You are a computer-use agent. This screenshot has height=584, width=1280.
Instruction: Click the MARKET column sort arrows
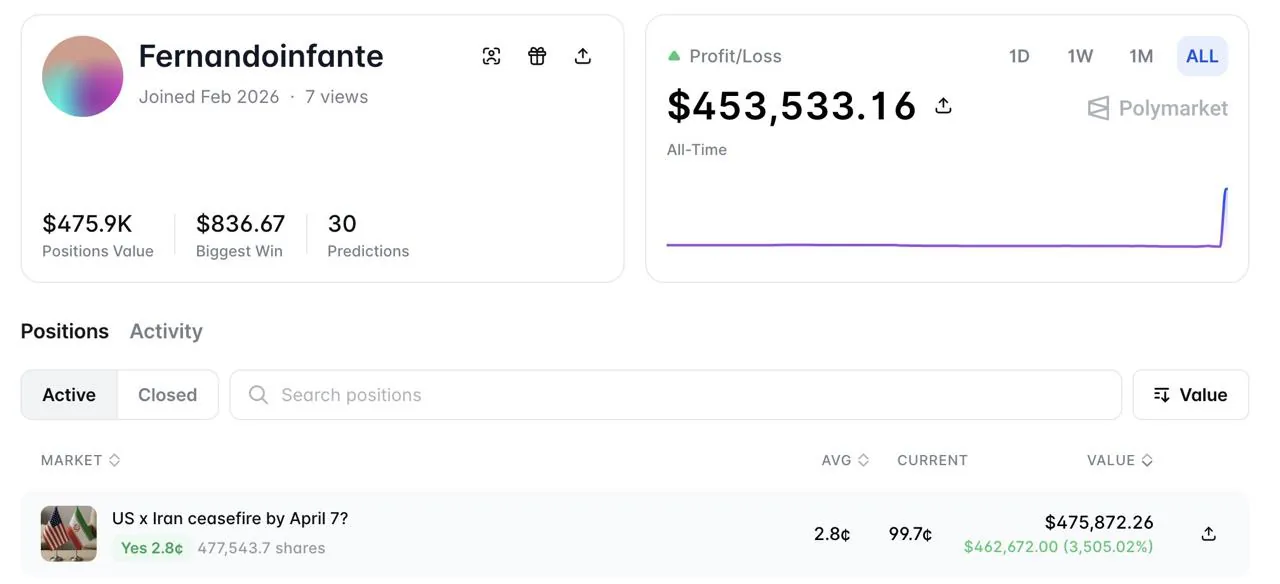pos(114,460)
